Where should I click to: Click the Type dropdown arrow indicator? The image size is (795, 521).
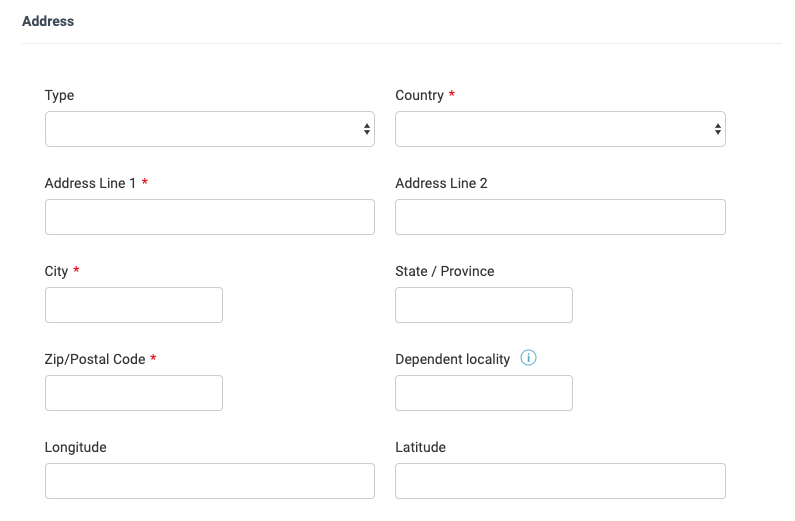[367, 129]
